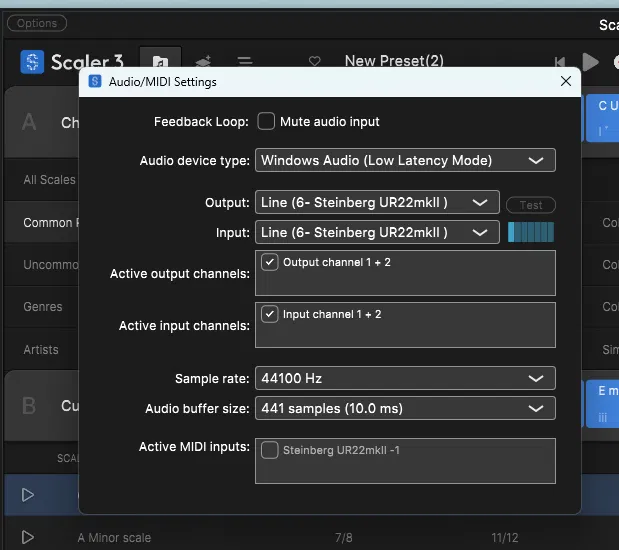Click the learn graduation cap icon
This screenshot has width=619, height=550.
tap(203, 61)
